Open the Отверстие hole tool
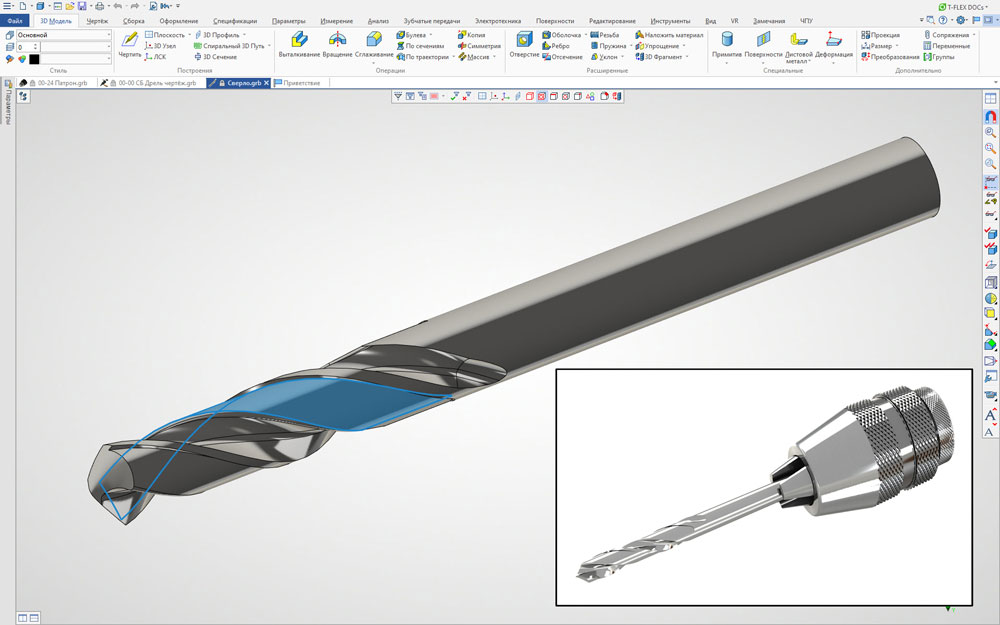 coord(524,43)
